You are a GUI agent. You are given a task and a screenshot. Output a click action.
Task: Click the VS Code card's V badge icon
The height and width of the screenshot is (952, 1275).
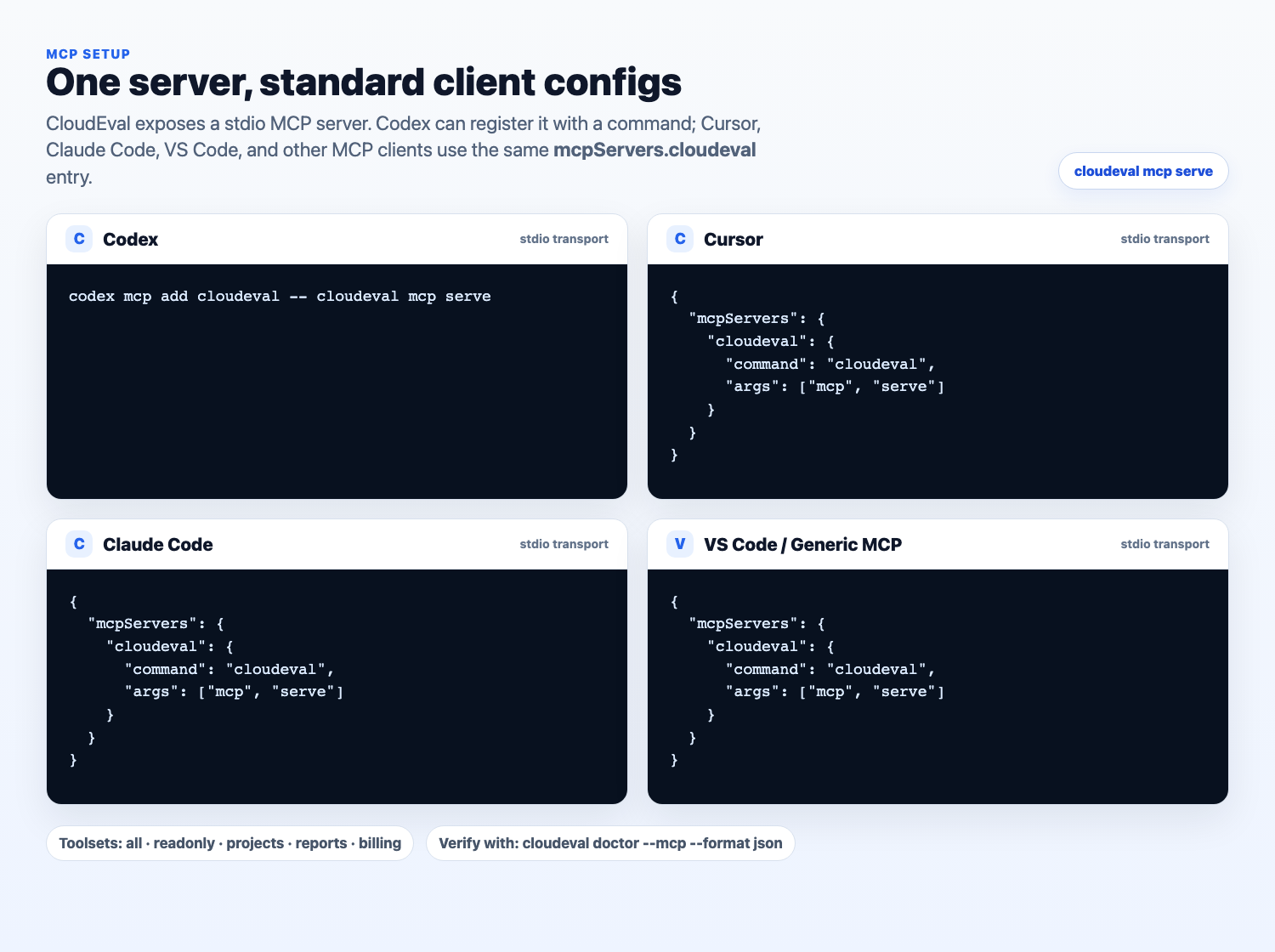tap(680, 544)
